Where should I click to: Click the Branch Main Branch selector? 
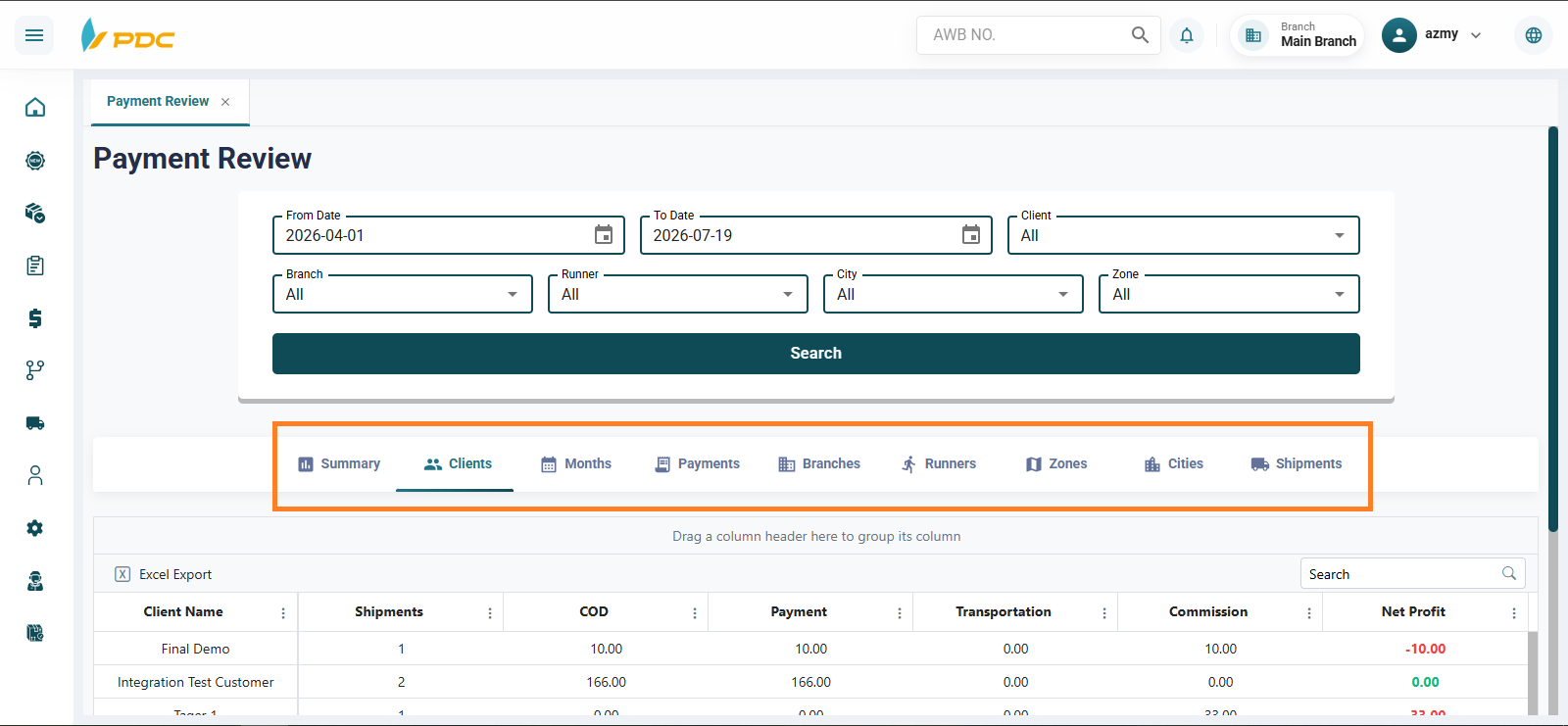click(x=1297, y=35)
